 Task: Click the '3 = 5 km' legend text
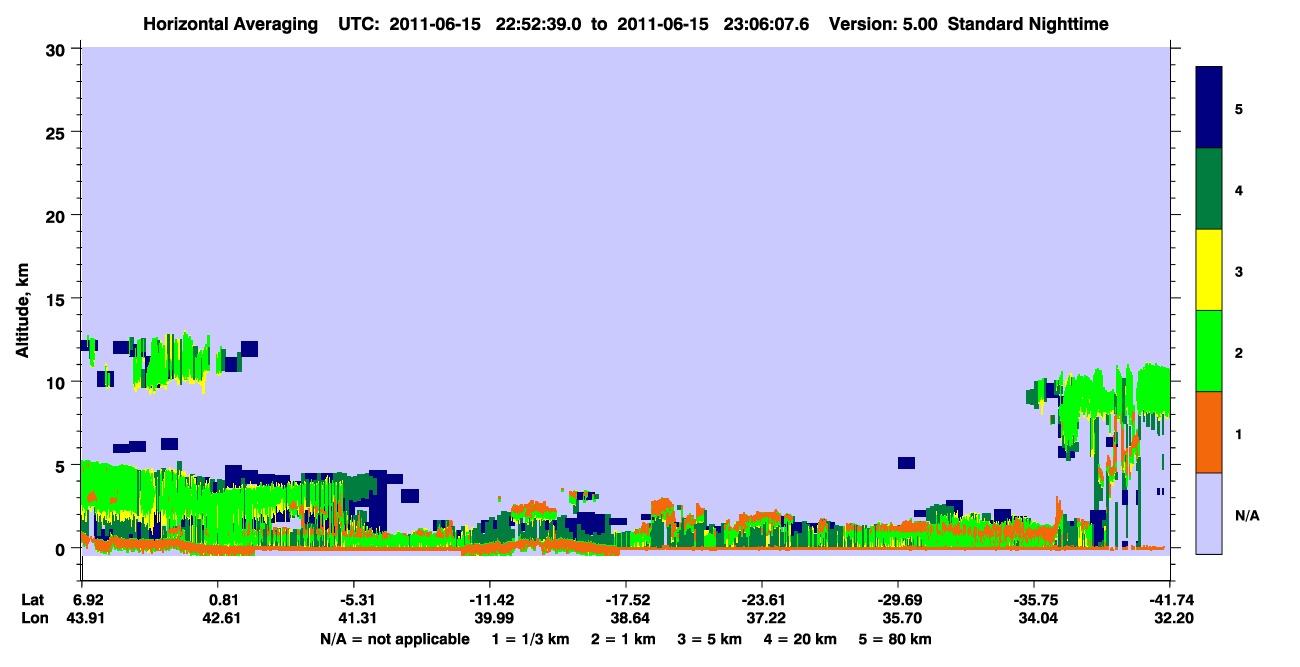710,639
